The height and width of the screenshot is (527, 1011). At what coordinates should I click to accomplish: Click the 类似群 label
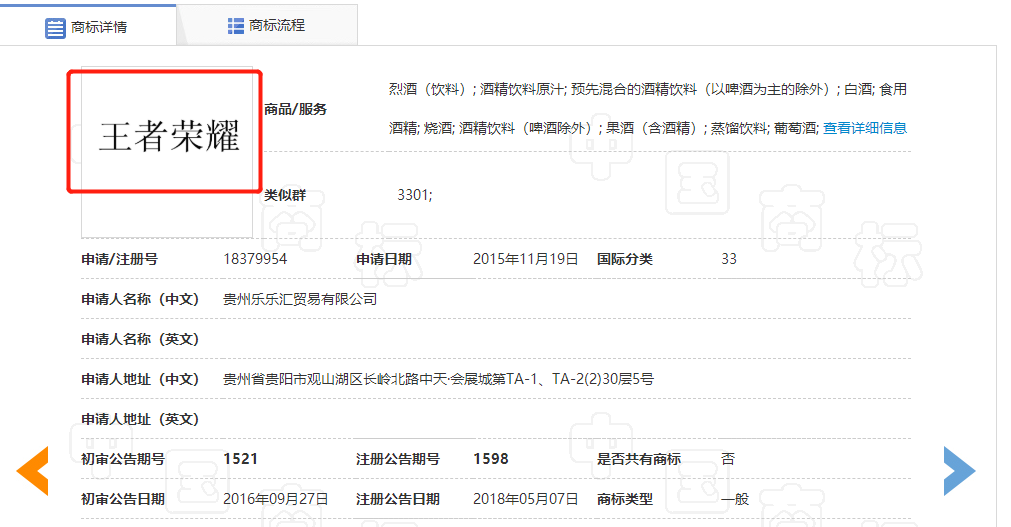[x=285, y=195]
